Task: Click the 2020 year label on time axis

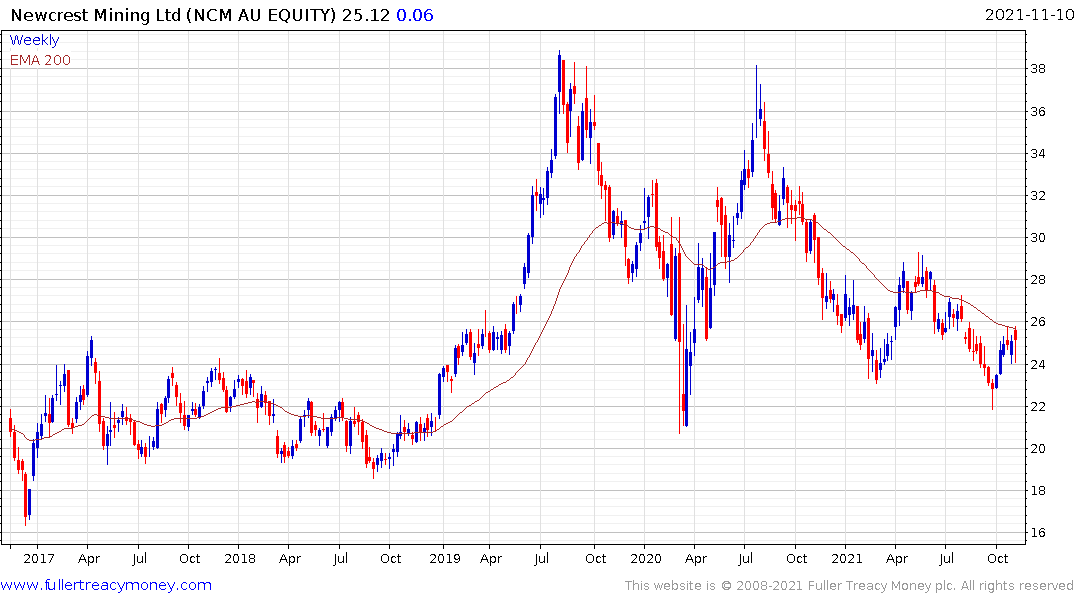Action: (646, 558)
